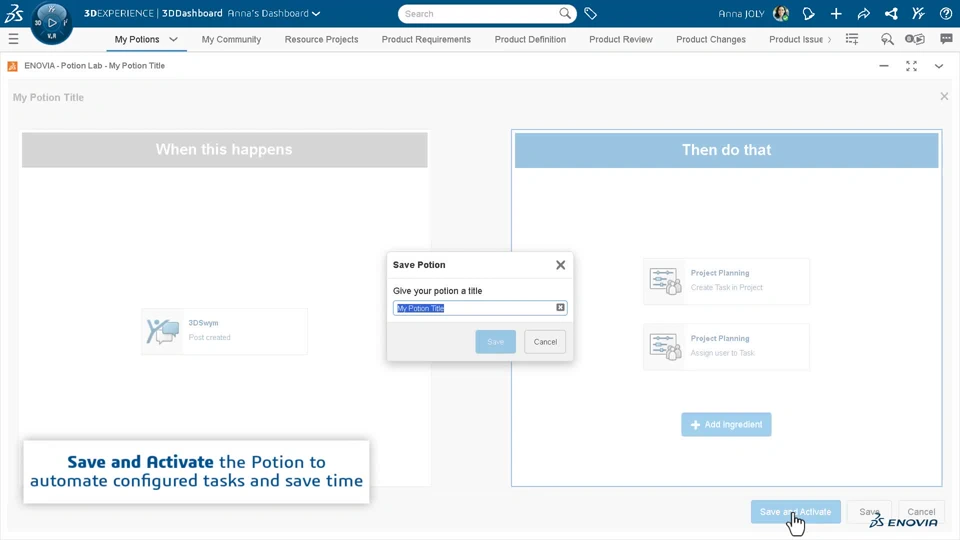960x540 pixels.
Task: Select the My Potions tab
Action: pyautogui.click(x=137, y=39)
